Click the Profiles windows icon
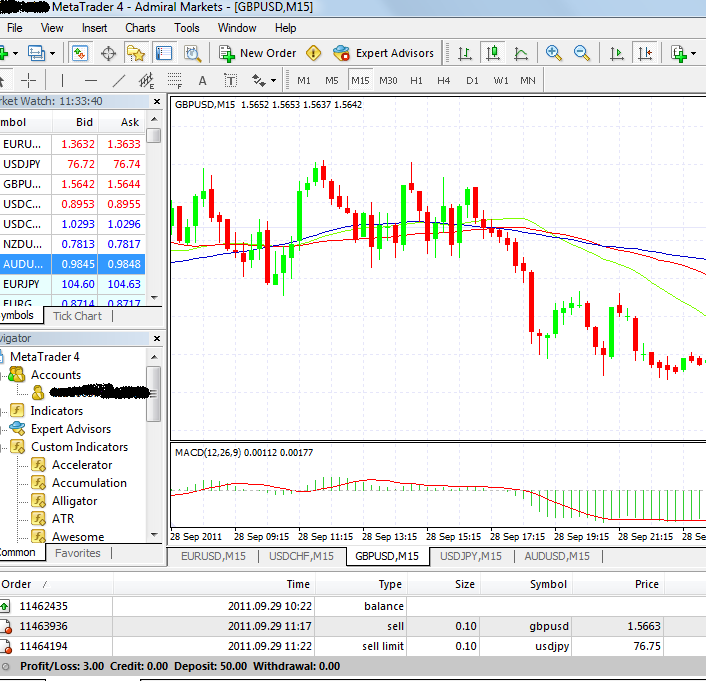Image resolution: width=713 pixels, height=681 pixels. (x=36, y=53)
